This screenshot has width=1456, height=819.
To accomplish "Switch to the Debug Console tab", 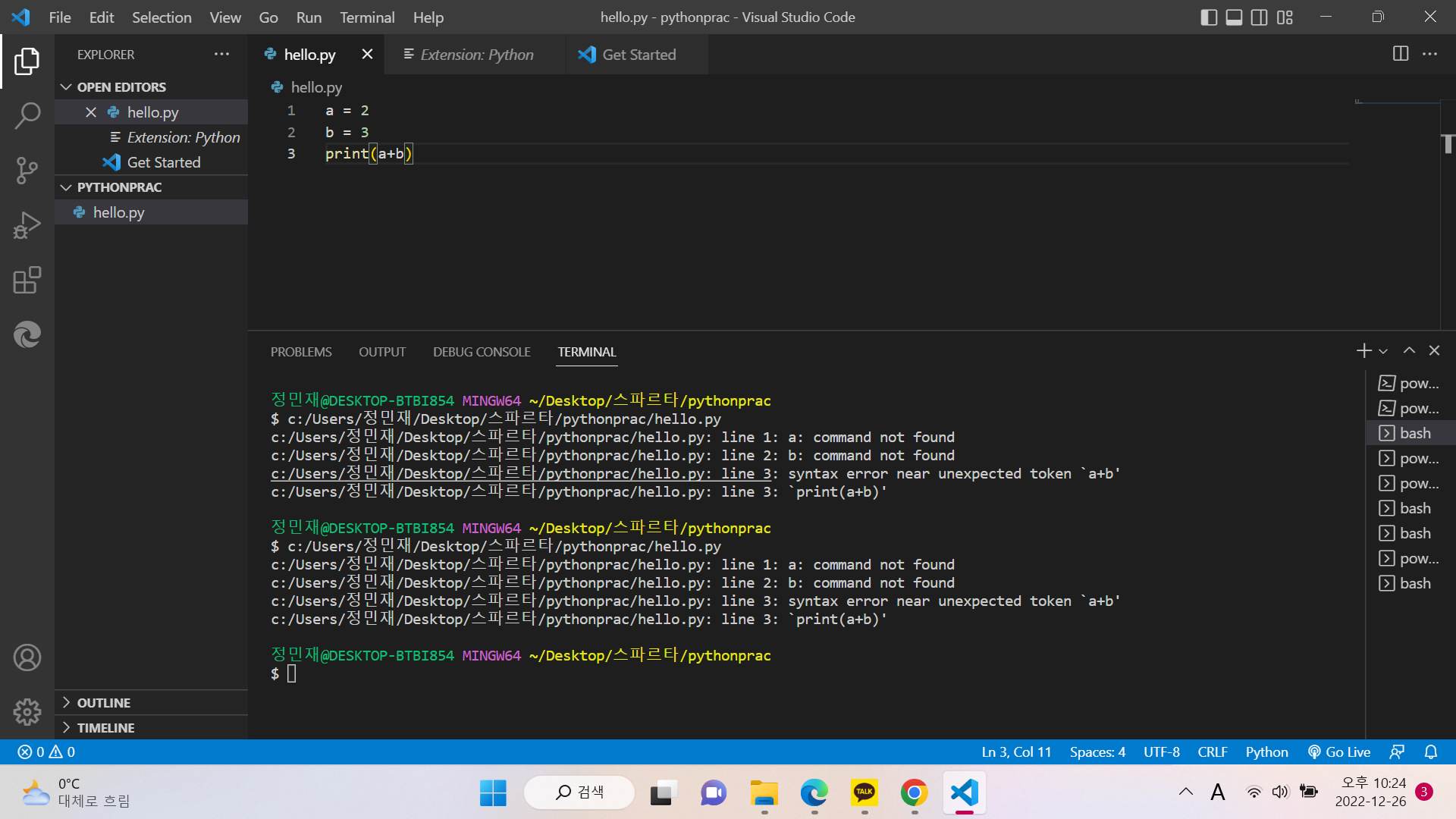I will (x=482, y=352).
